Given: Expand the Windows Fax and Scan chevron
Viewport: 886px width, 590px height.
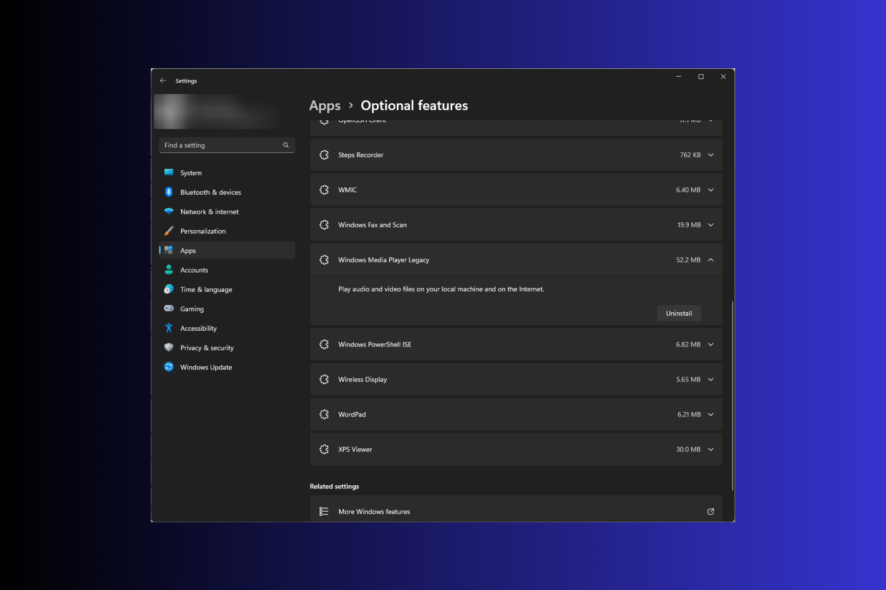Looking at the screenshot, I should pos(711,225).
